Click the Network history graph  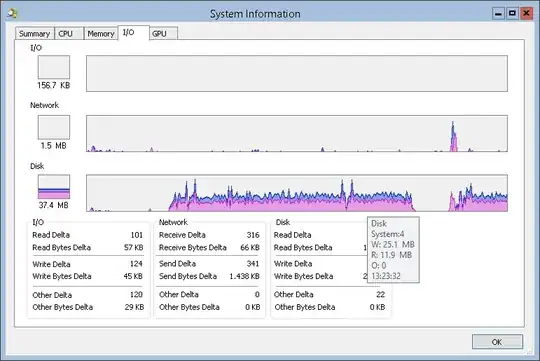[x=297, y=133]
